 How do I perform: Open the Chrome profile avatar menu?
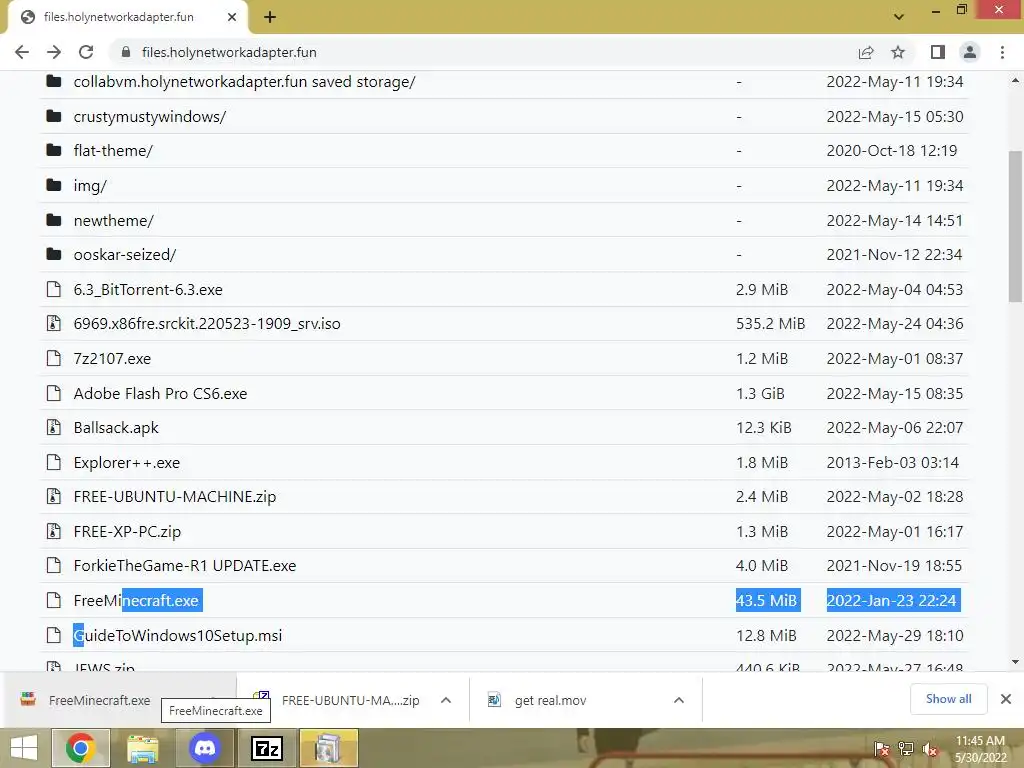[x=970, y=52]
